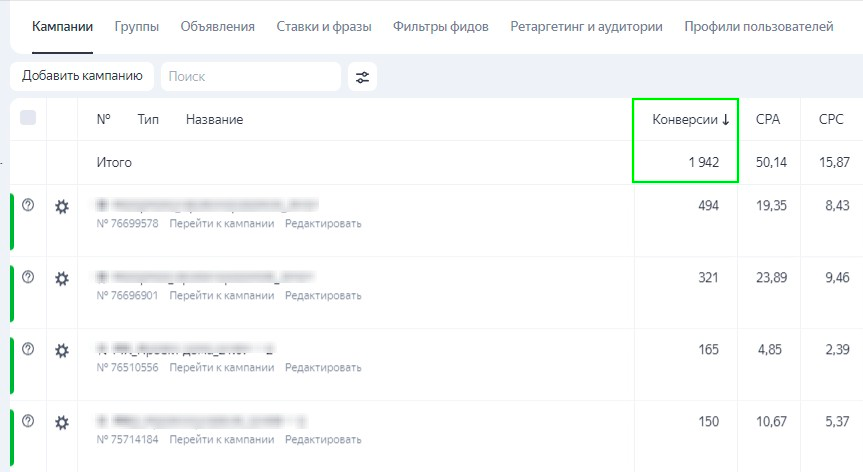
Task: Select the conversions value 150
Action: 708,422
